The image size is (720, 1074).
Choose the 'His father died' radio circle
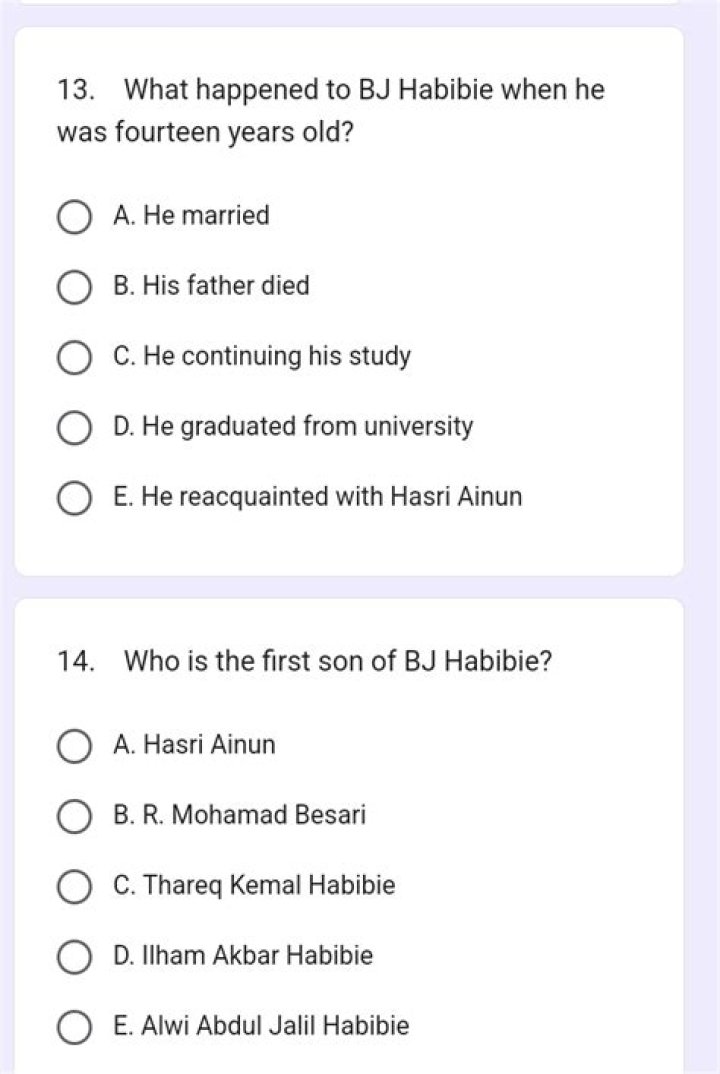point(74,287)
